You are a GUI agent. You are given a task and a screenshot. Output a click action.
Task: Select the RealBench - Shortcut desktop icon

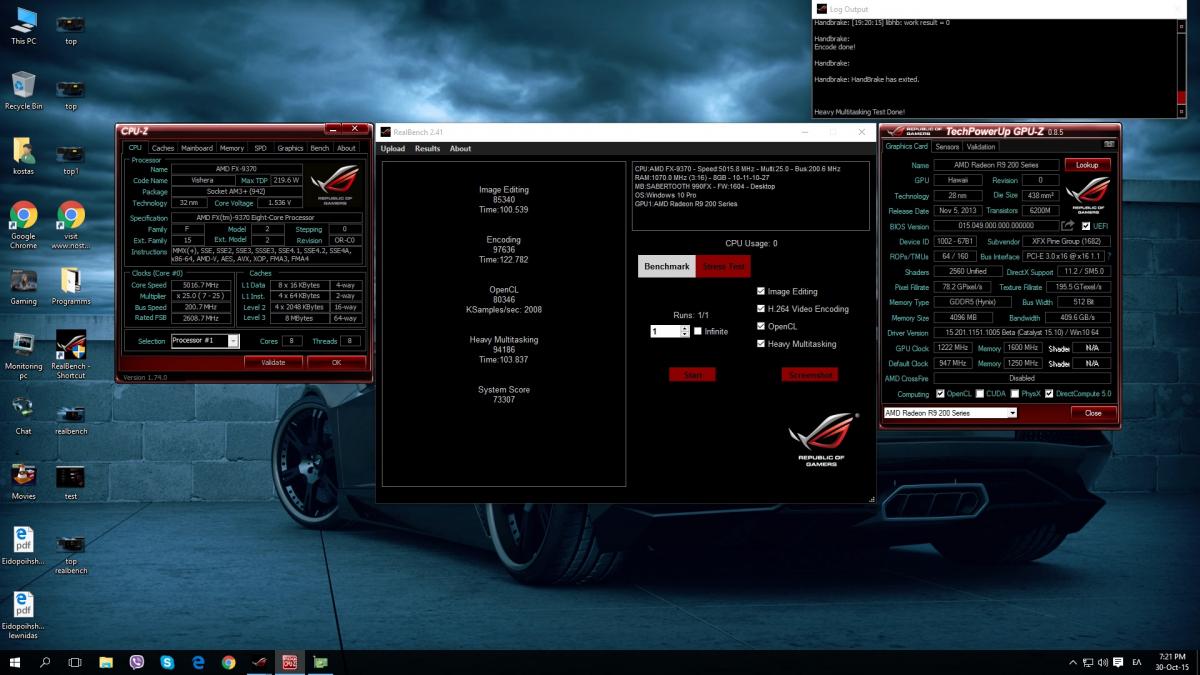(70, 355)
